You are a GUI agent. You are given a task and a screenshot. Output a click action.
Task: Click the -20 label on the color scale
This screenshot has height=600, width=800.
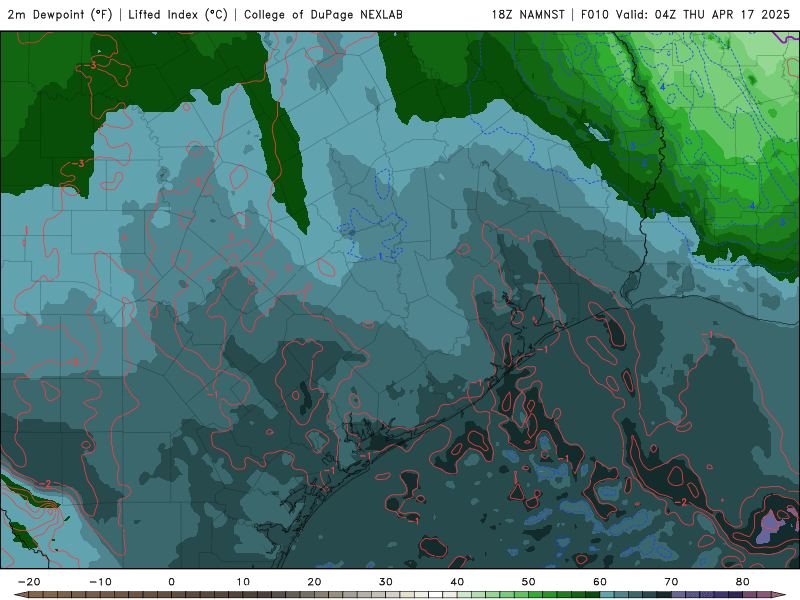pyautogui.click(x=29, y=582)
